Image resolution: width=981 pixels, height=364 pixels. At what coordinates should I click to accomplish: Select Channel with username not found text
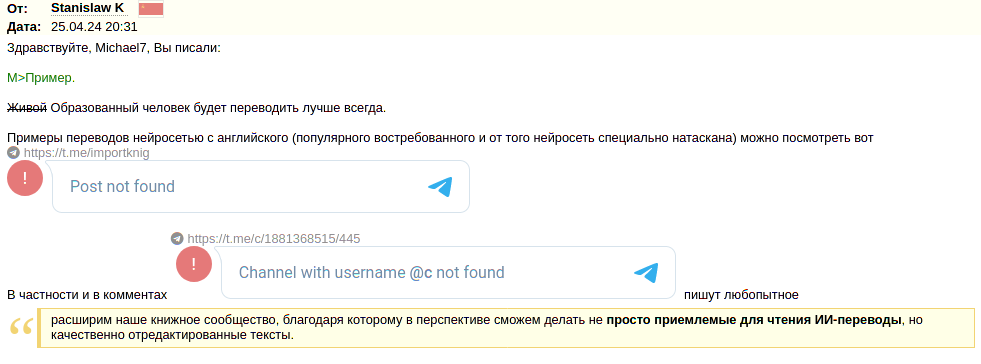[x=372, y=273]
